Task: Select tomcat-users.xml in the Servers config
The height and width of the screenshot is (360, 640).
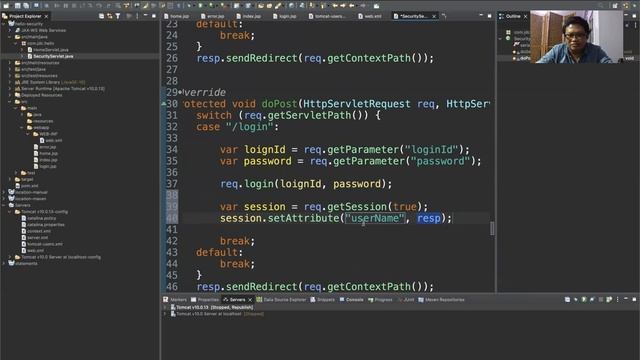Action: click(42, 244)
